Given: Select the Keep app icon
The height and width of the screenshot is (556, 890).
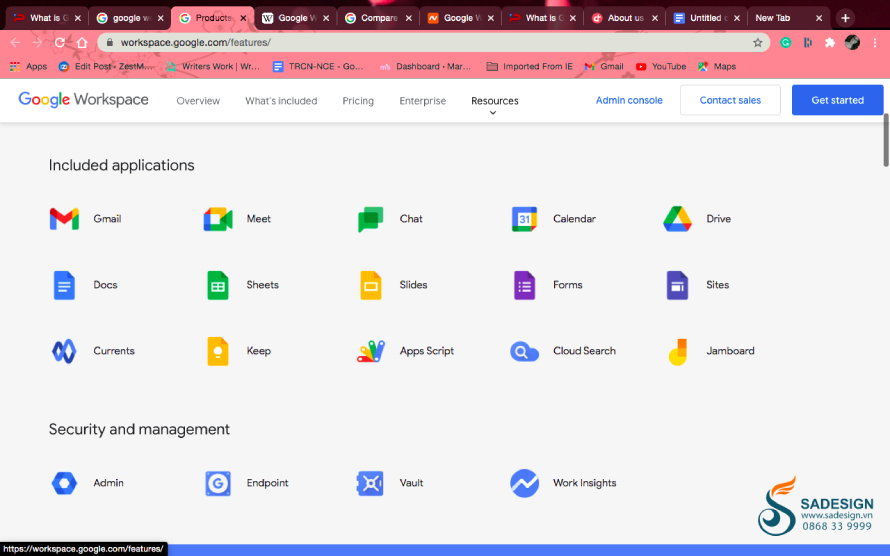Looking at the screenshot, I should tap(218, 351).
